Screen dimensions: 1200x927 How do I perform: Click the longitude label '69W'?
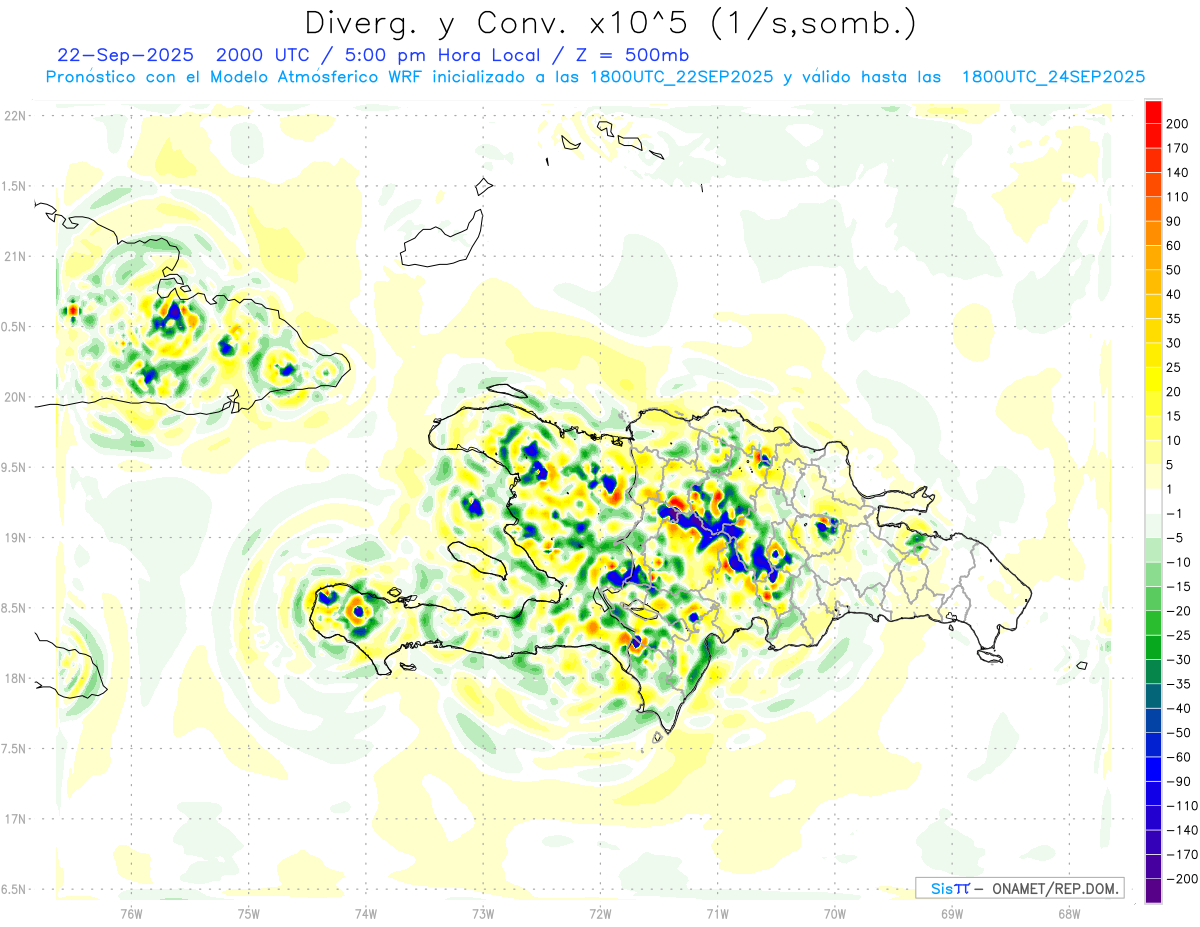click(x=952, y=913)
